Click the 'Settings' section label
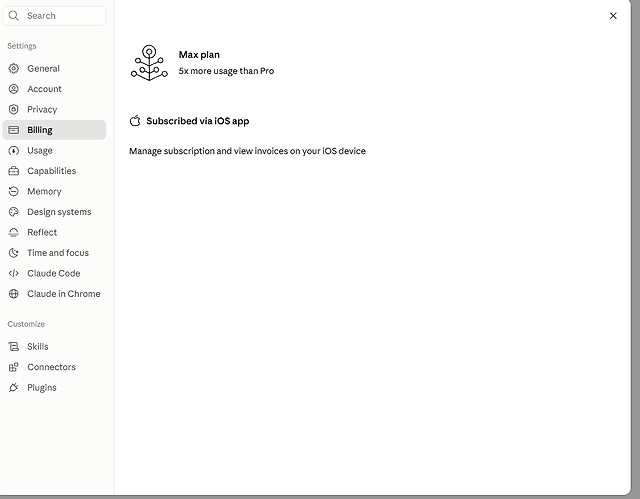This screenshot has height=499, width=640. [x=22, y=46]
